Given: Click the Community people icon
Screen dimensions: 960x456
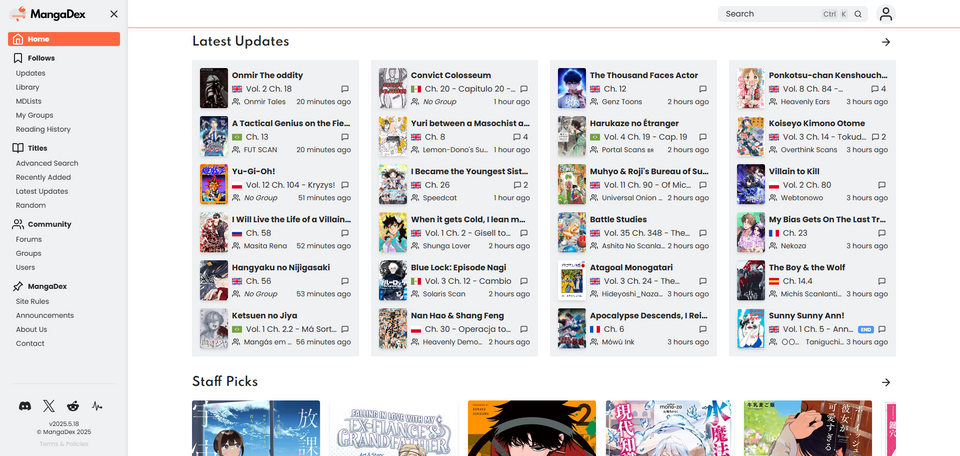Looking at the screenshot, I should [x=18, y=224].
